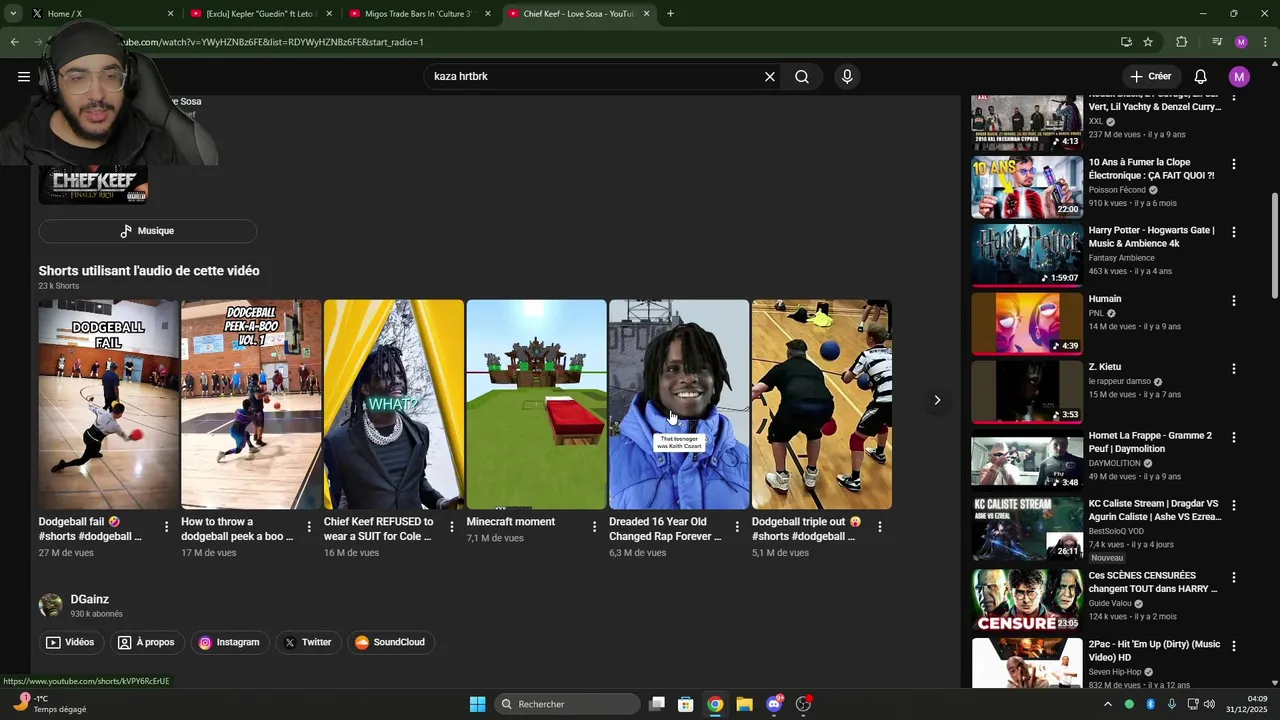Screen dimensions: 1280x720
Task: Click Dreaded 16 Year Old Changed Rap title
Action: (x=665, y=529)
